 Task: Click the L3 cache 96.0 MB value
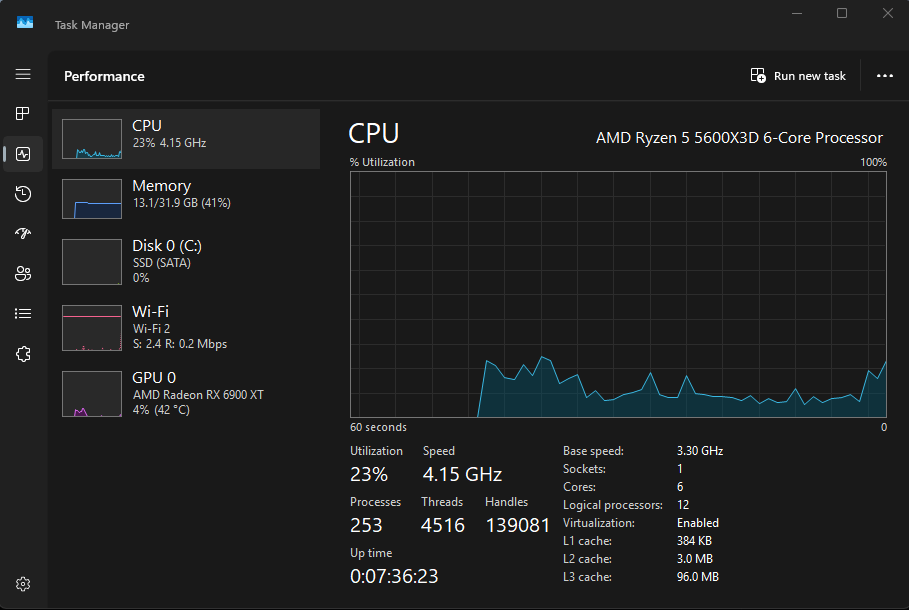point(697,577)
